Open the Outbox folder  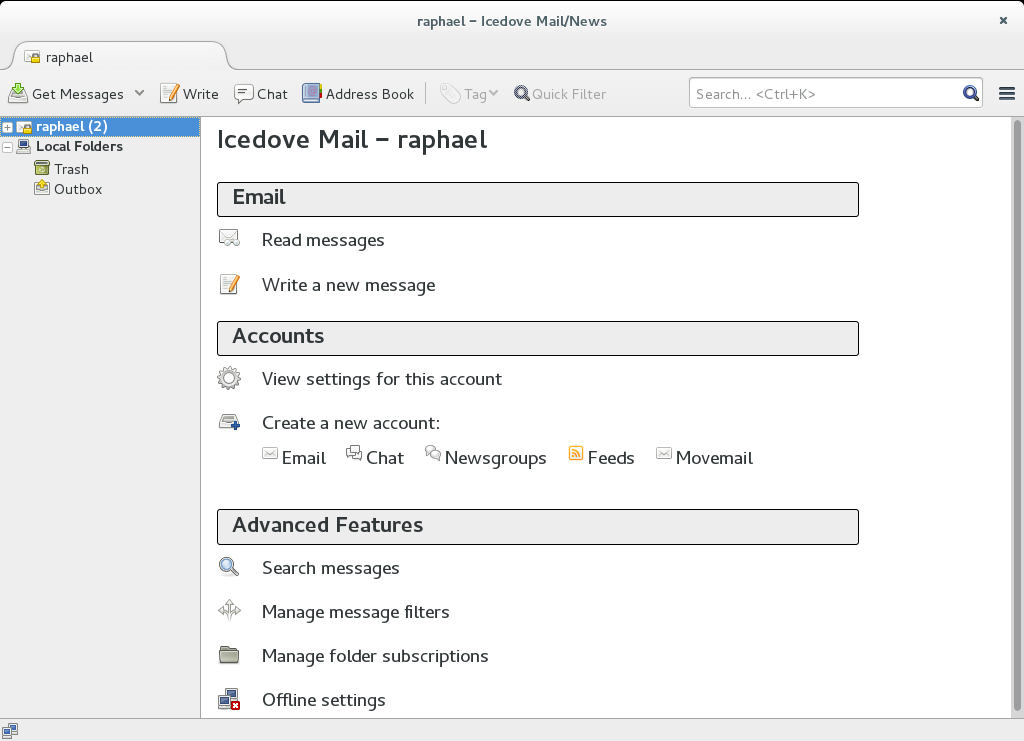[x=77, y=189]
